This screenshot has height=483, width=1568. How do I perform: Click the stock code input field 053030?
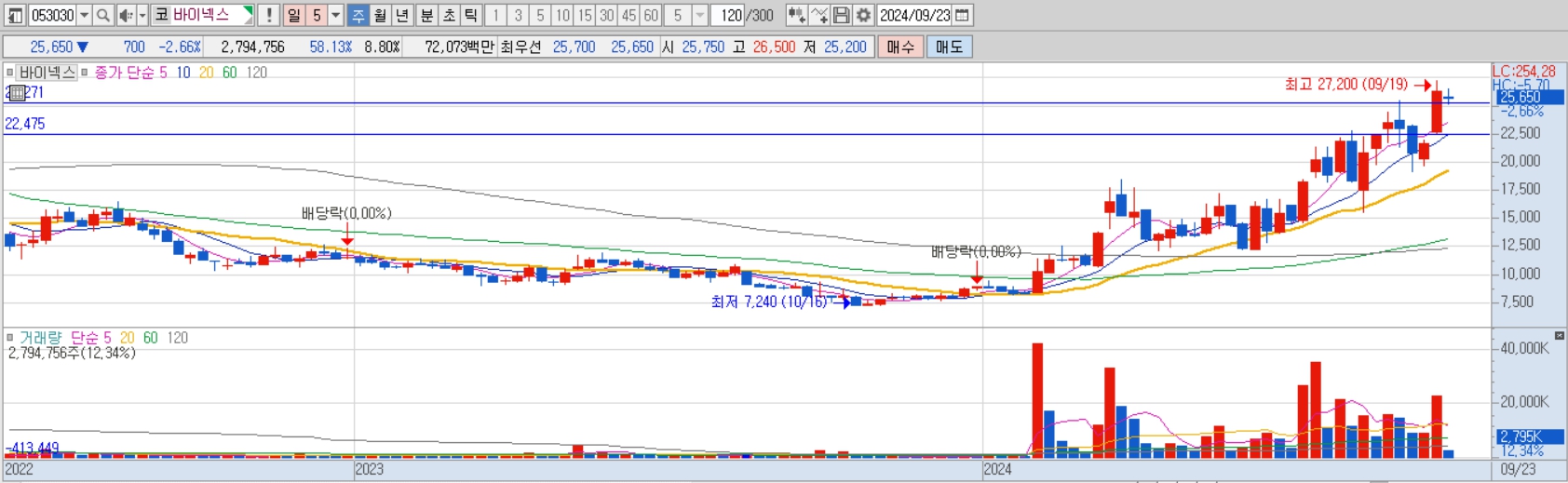pos(53,15)
